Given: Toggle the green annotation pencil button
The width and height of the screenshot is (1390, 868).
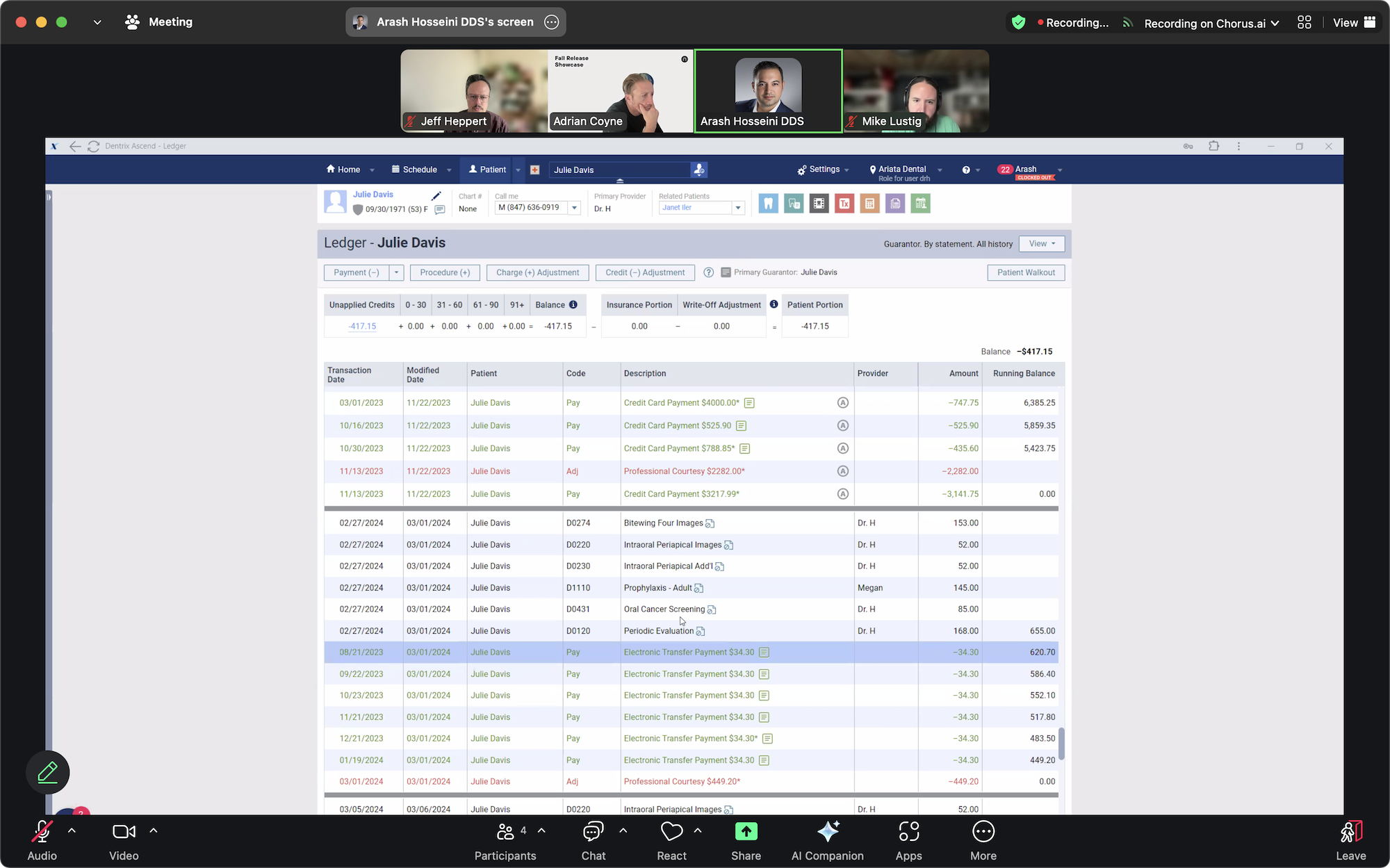Looking at the screenshot, I should point(47,772).
